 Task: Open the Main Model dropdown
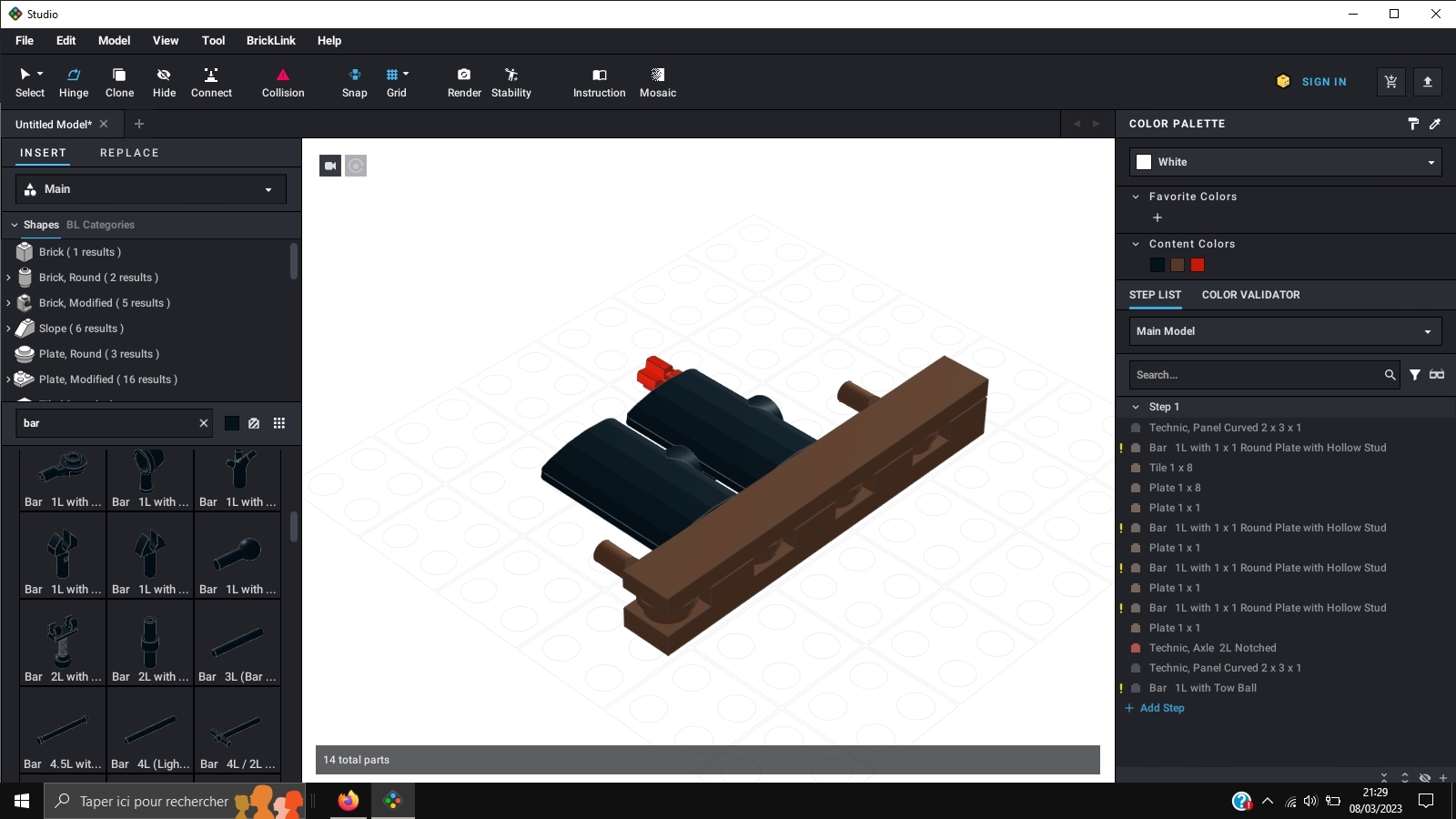(x=1286, y=331)
